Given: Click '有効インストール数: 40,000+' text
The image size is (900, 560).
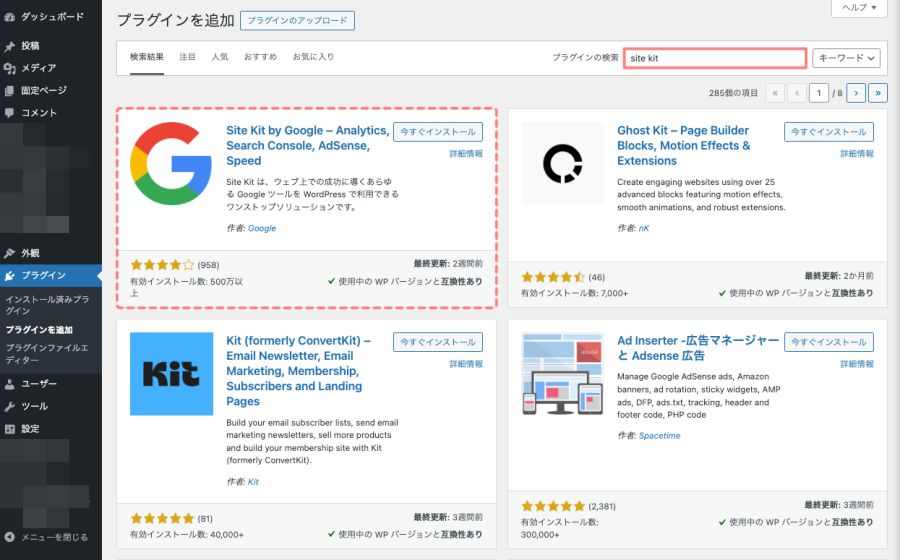Looking at the screenshot, I should tap(187, 535).
